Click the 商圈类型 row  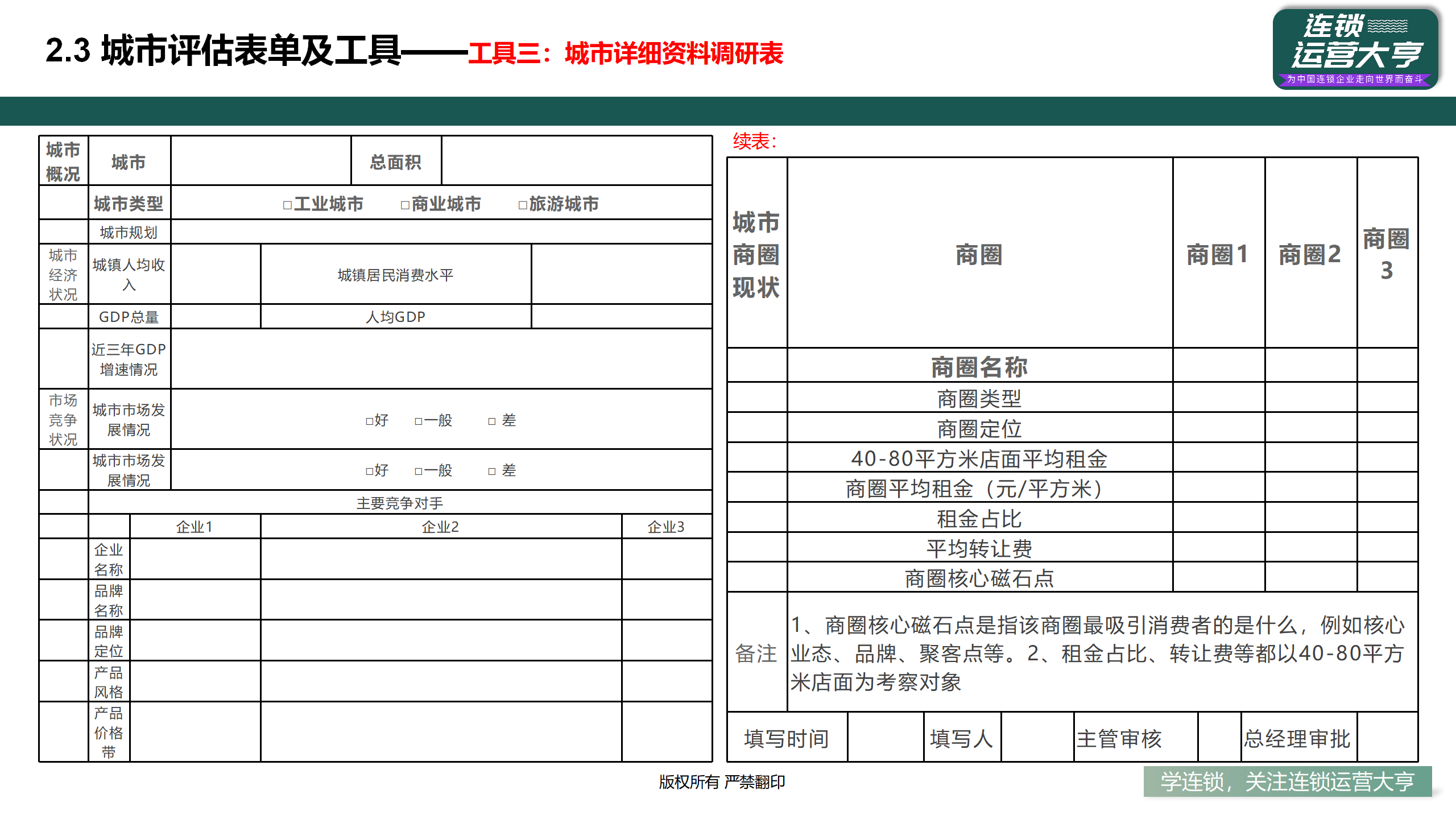click(x=979, y=398)
